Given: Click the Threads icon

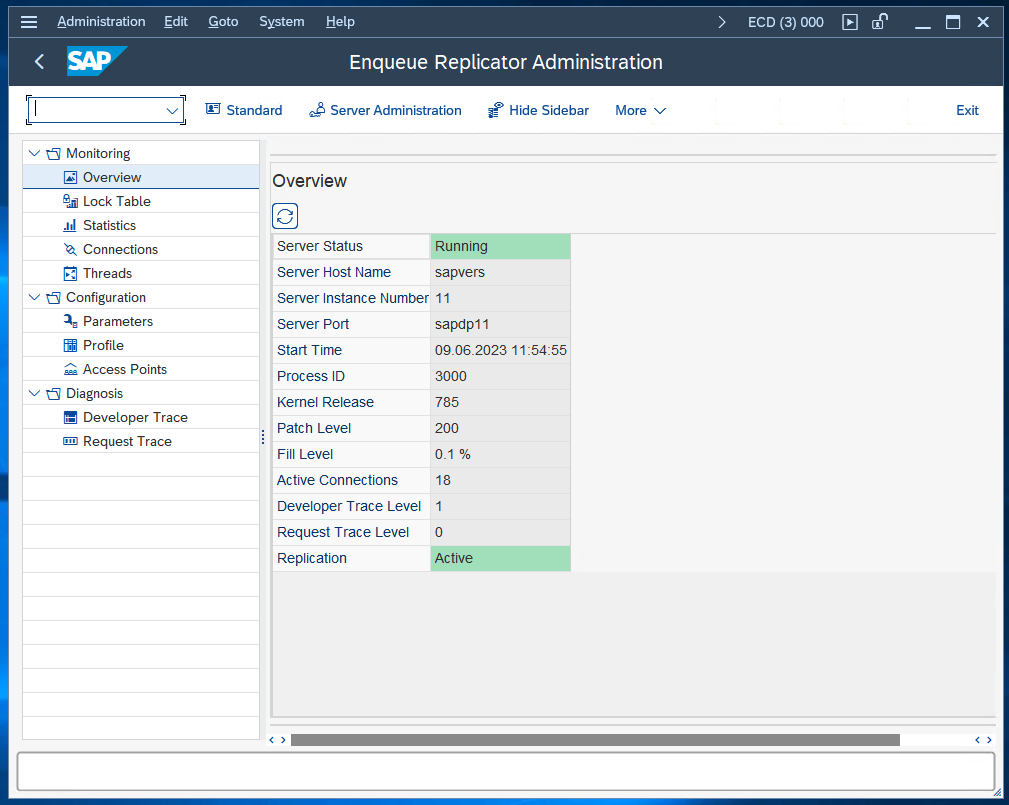Looking at the screenshot, I should (70, 273).
